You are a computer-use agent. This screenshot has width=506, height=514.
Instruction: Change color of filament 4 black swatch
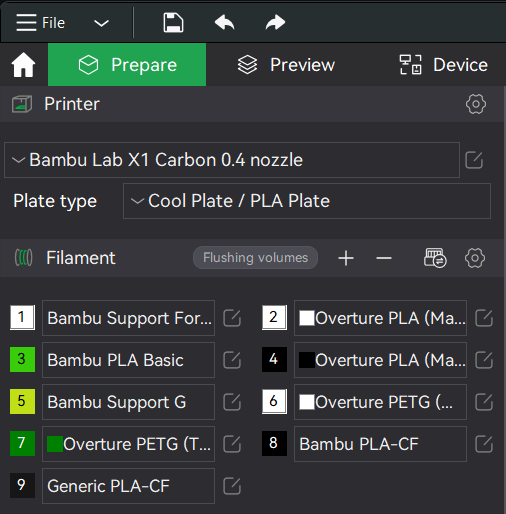(274, 359)
